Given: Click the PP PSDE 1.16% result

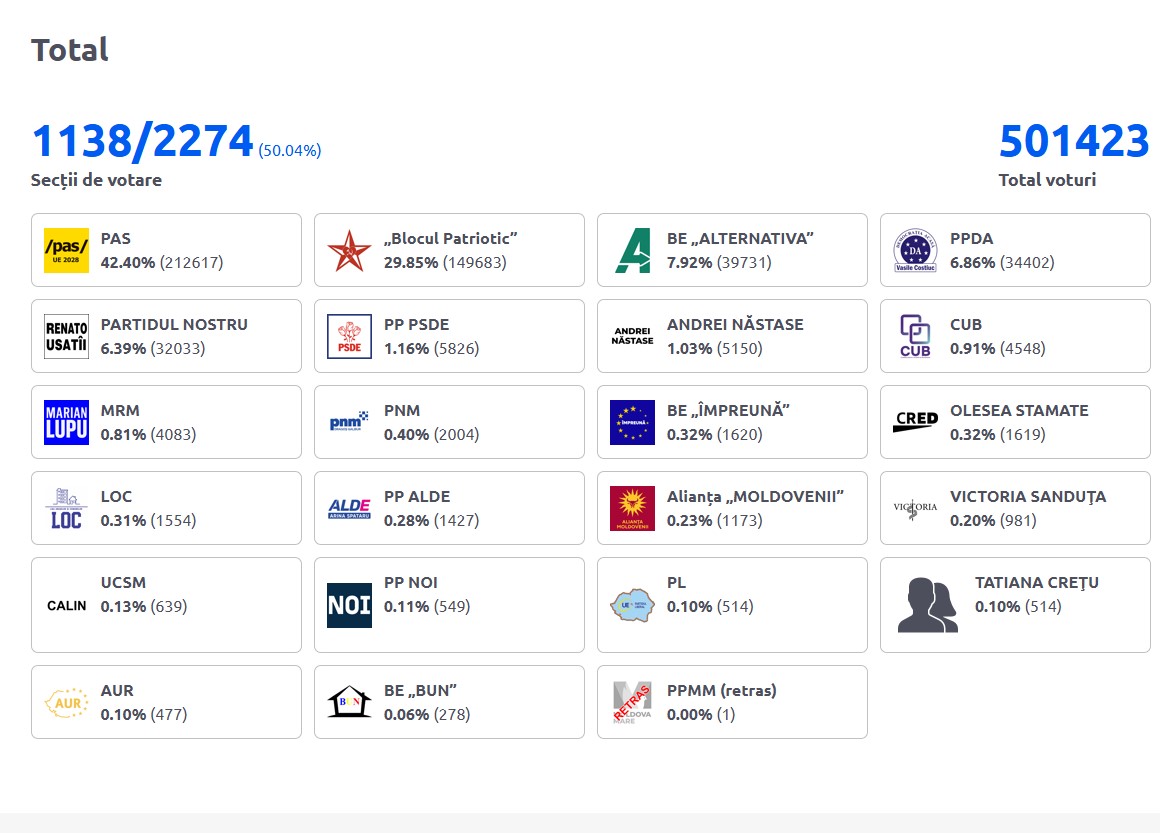Looking at the screenshot, I should [431, 348].
